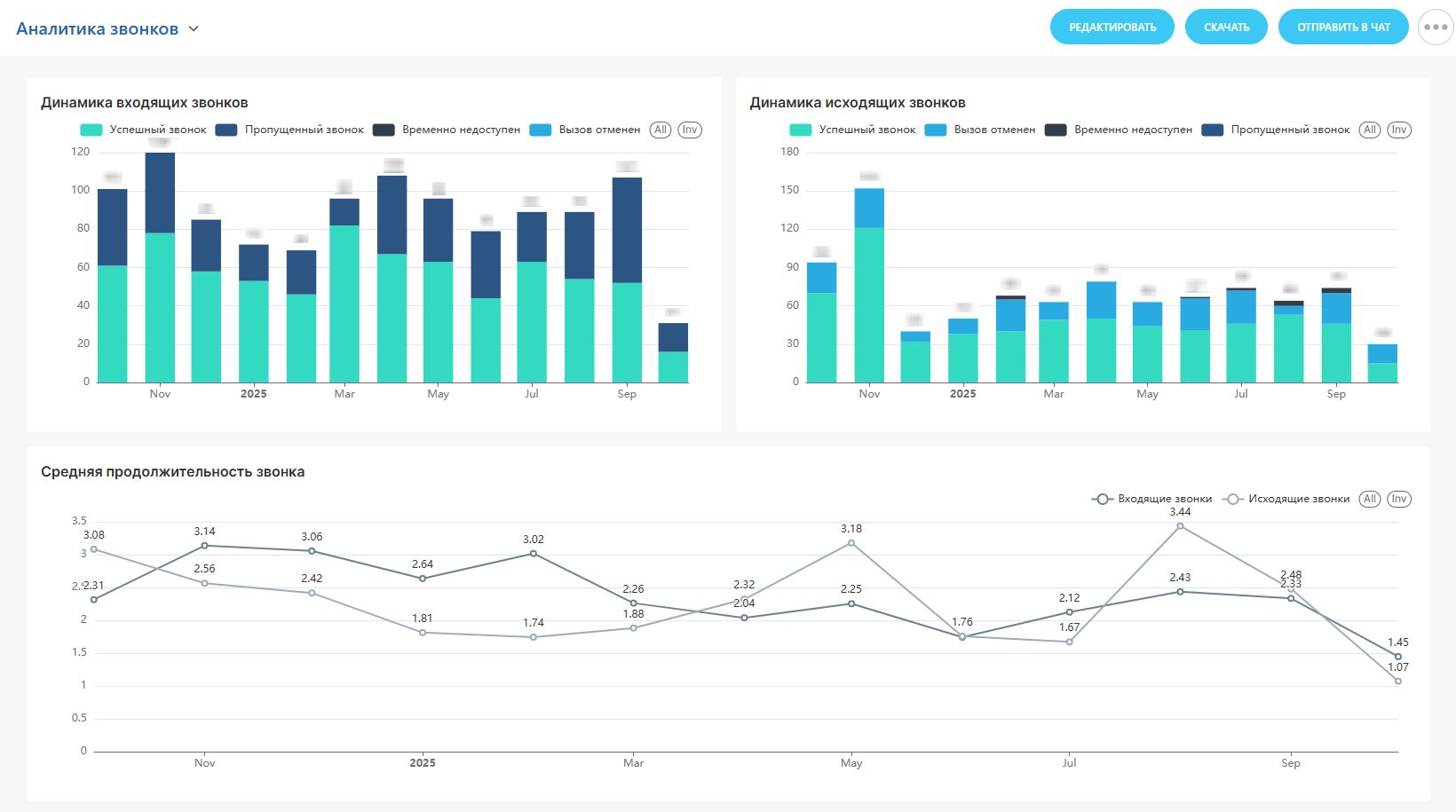Viewport: 1456px width, 812px height.
Task: Click Inv legend button in outgoing chart
Action: coord(1398,130)
